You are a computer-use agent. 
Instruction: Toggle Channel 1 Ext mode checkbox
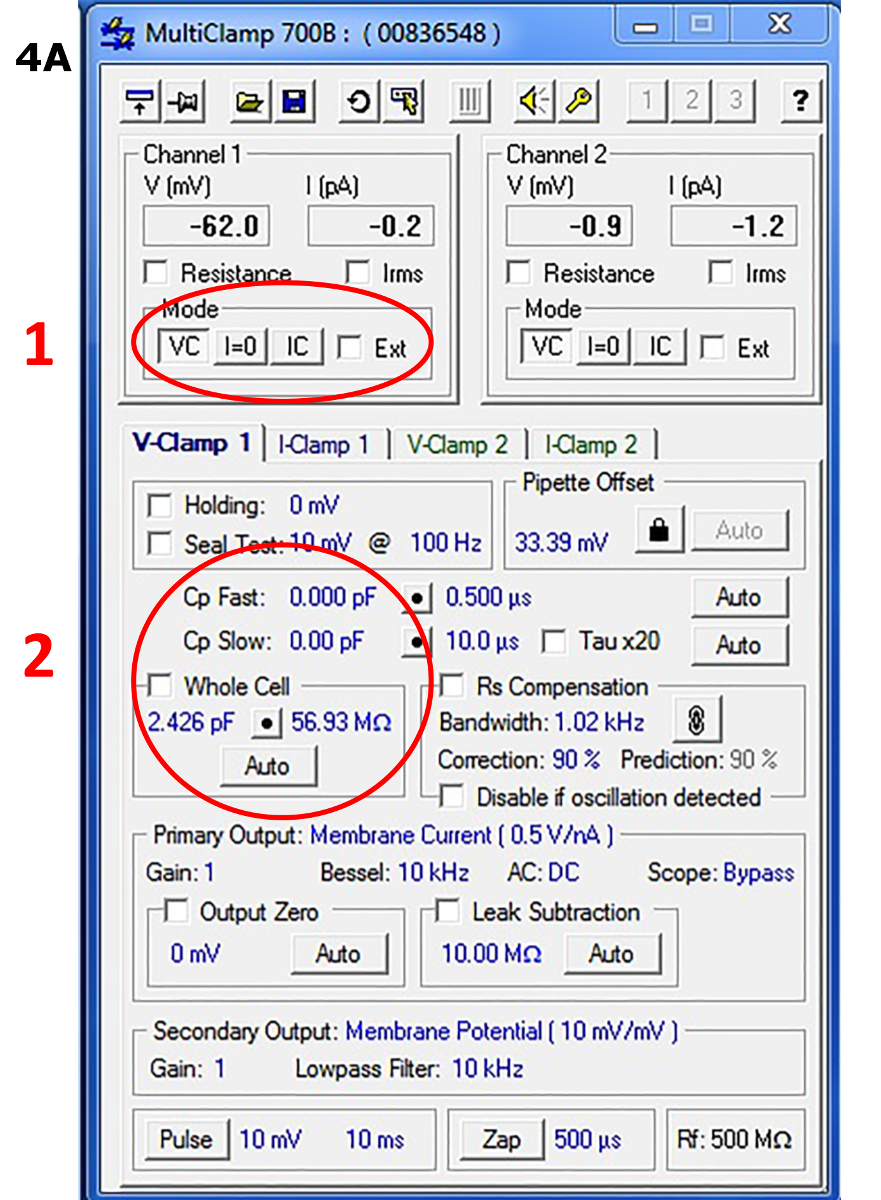[x=350, y=348]
